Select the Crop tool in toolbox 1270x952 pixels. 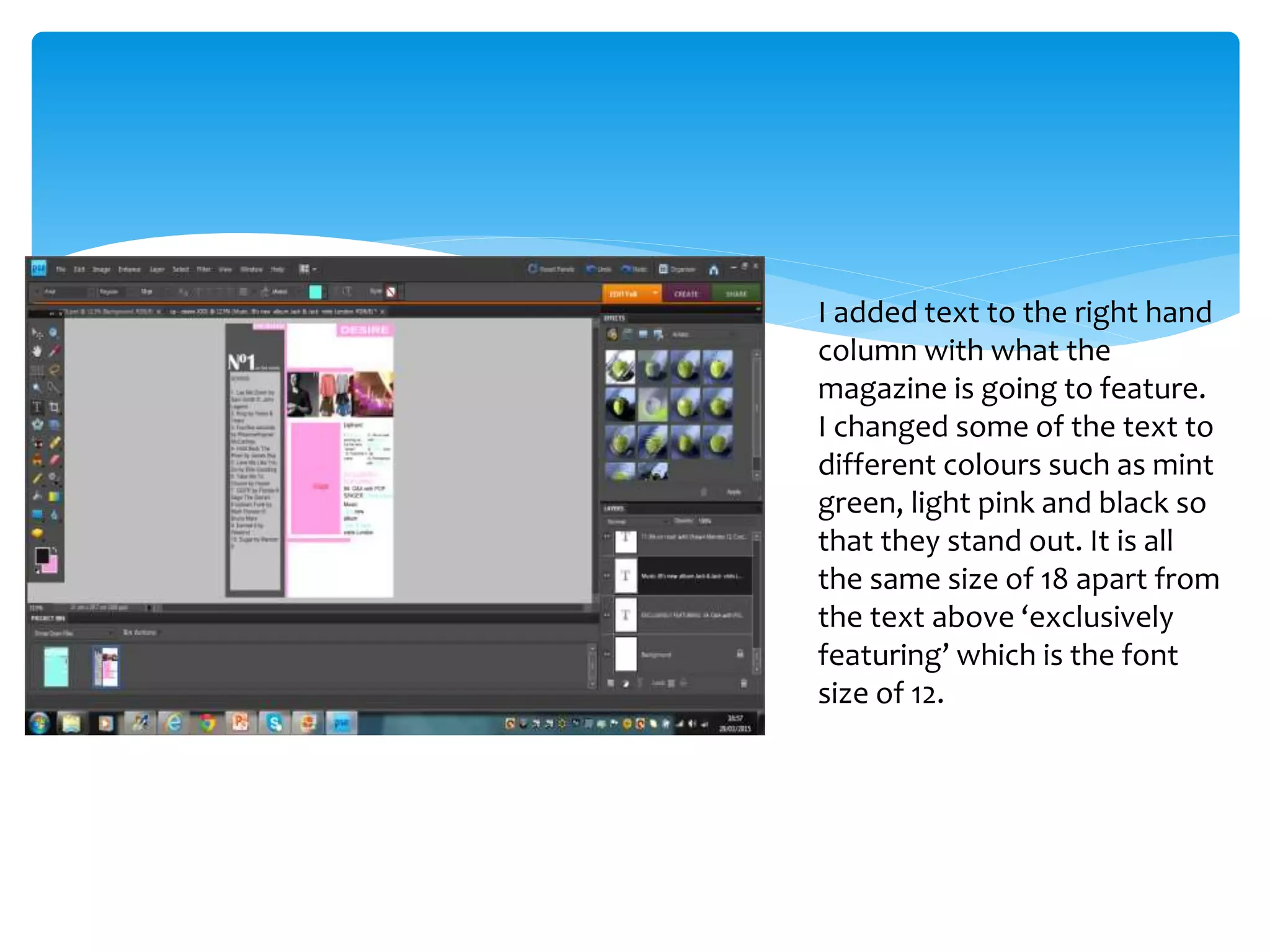55,407
